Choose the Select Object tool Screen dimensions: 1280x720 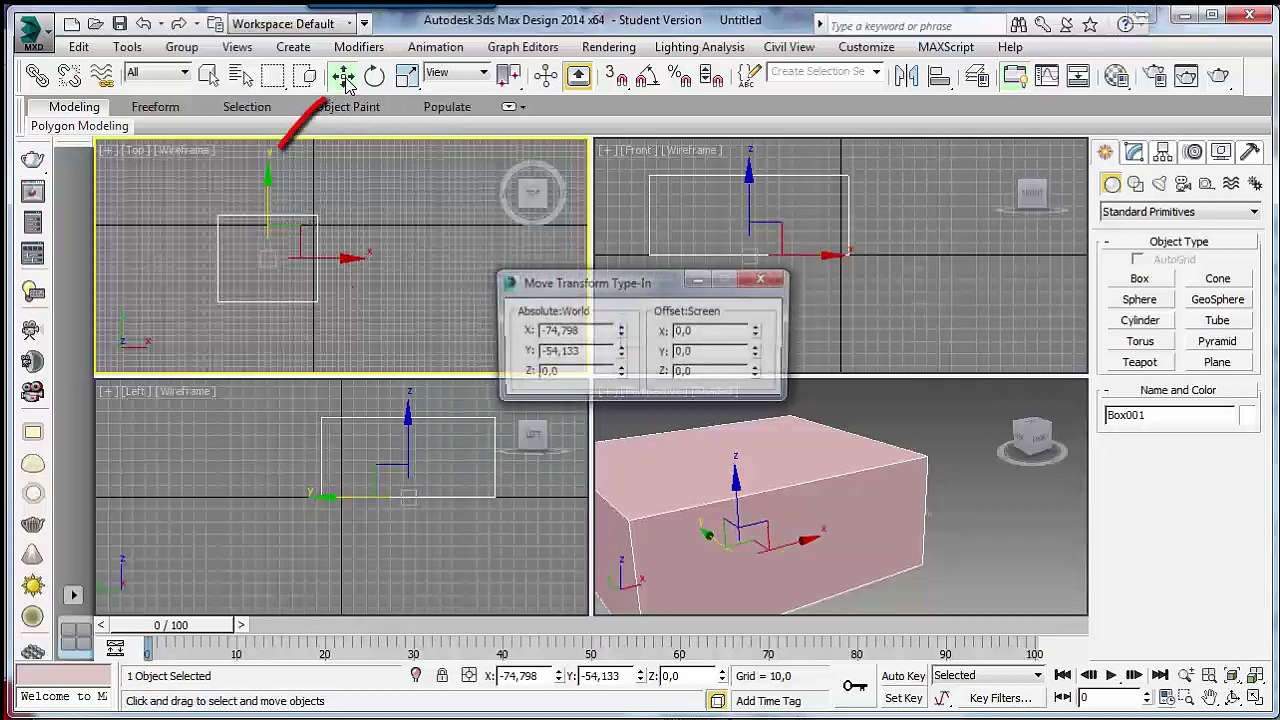point(208,75)
